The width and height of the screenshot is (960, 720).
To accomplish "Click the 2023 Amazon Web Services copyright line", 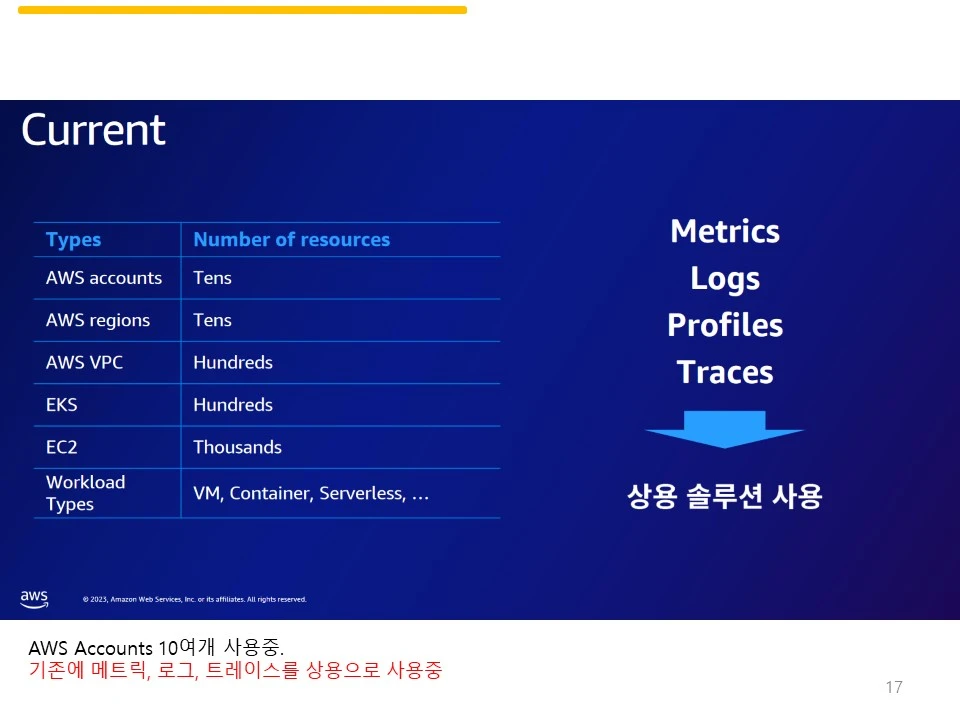I will coord(195,599).
